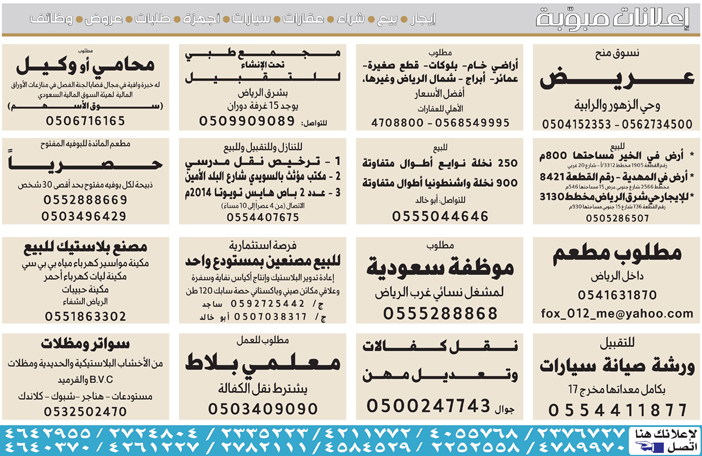Click phone number 0552888669
The width and height of the screenshot is (702, 456).
coord(85,200)
